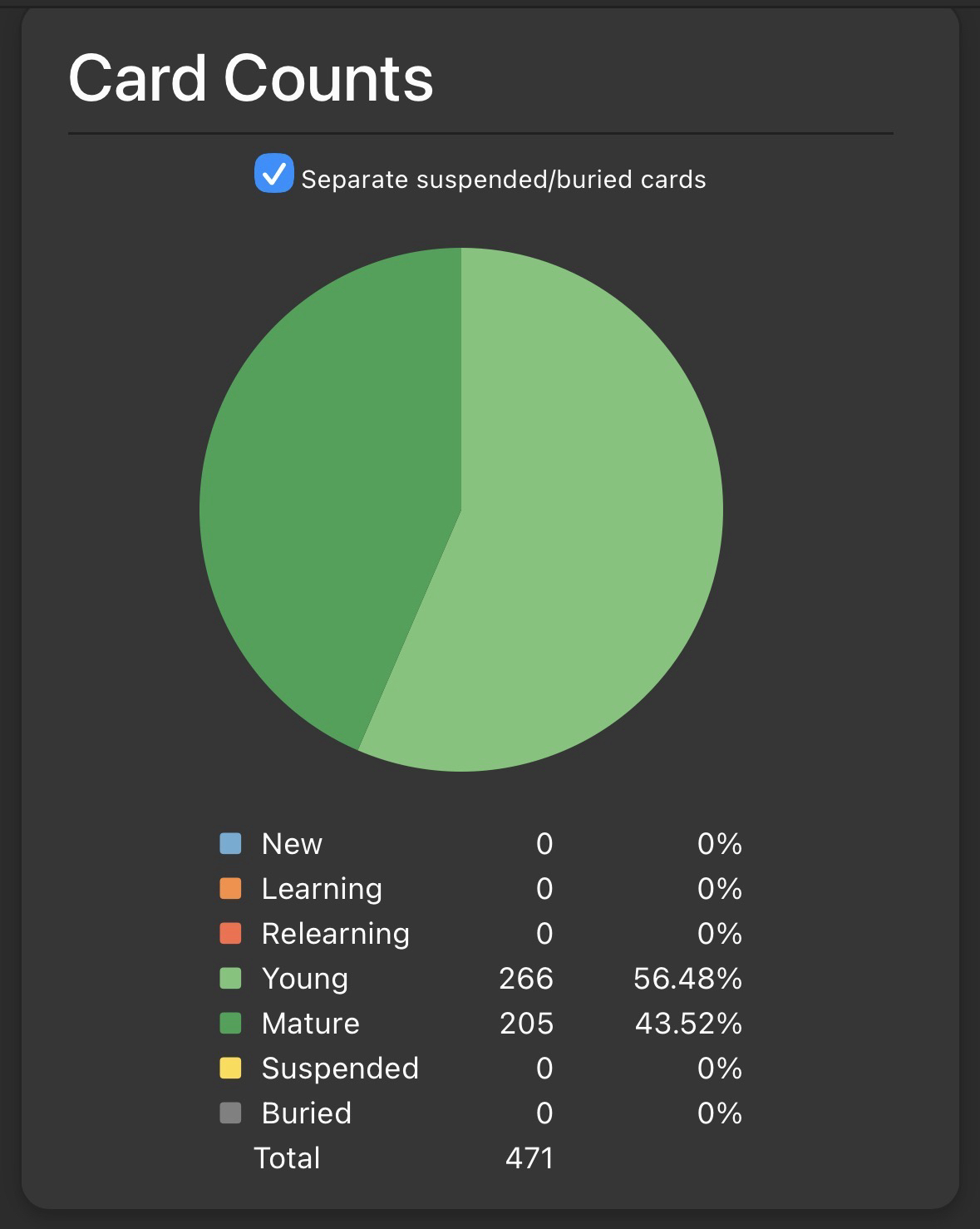Click the Young count 266
Screen dimensions: 980x1229
(x=525, y=979)
